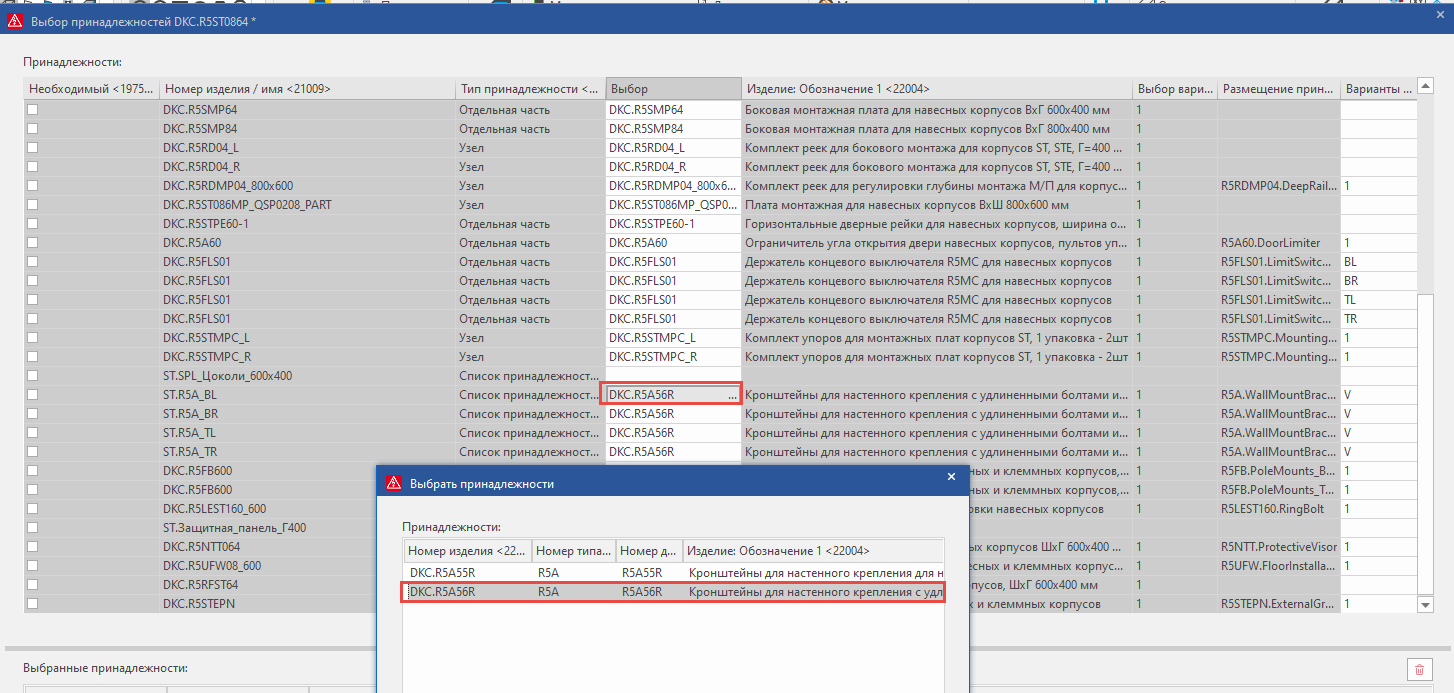Check the DKC.R5RDMP04_800x600 row checkbox

[33, 186]
